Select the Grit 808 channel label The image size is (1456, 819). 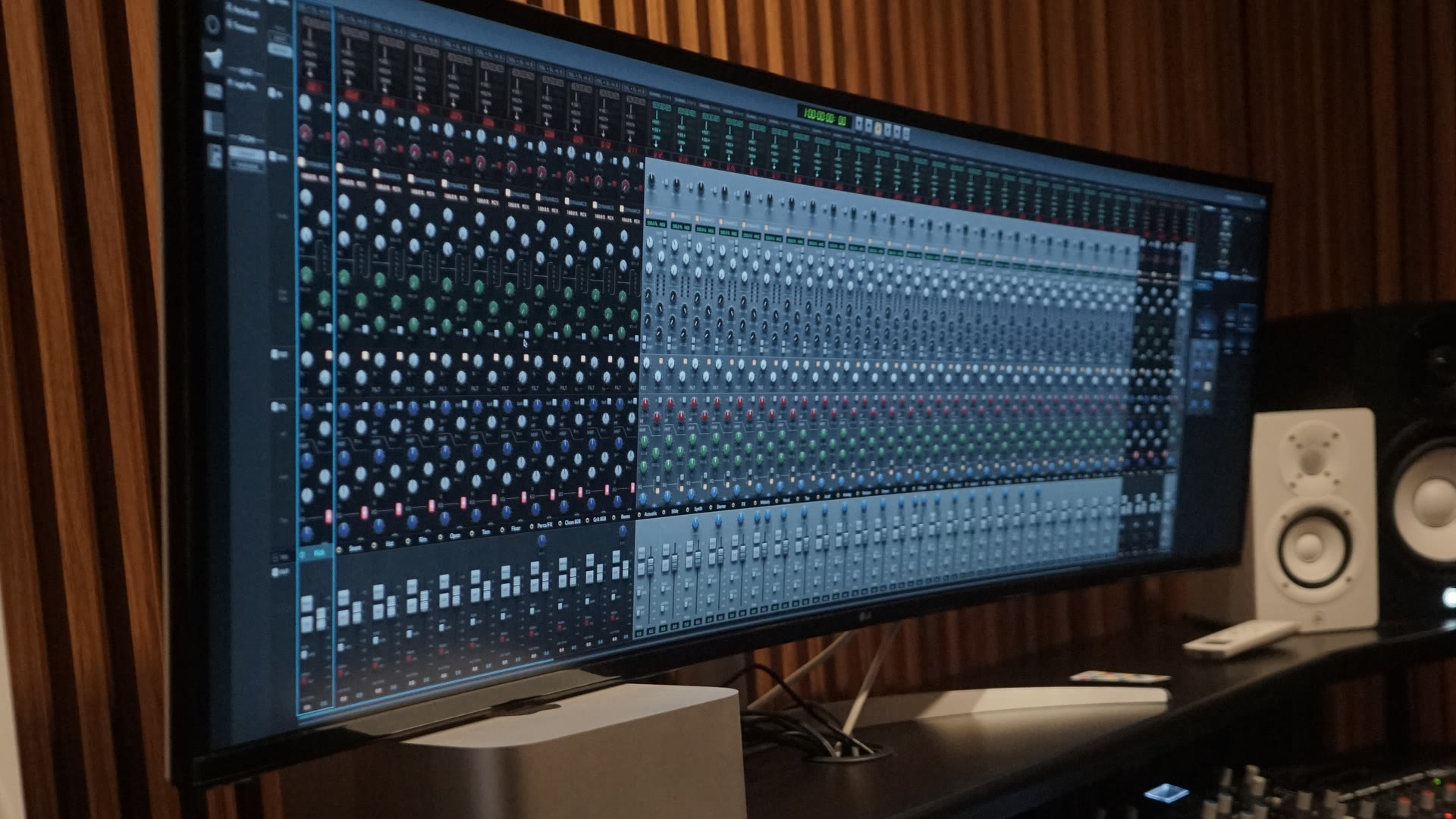pyautogui.click(x=600, y=519)
